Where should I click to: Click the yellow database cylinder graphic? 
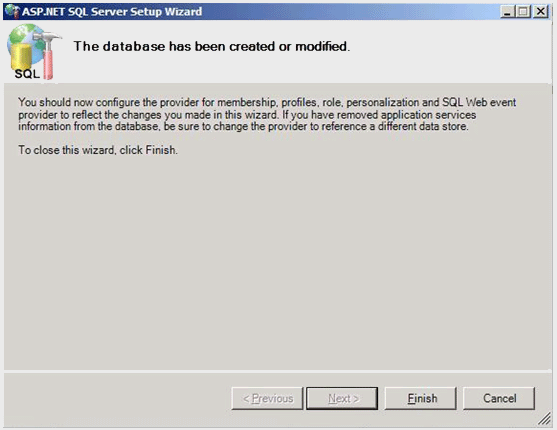click(x=21, y=56)
